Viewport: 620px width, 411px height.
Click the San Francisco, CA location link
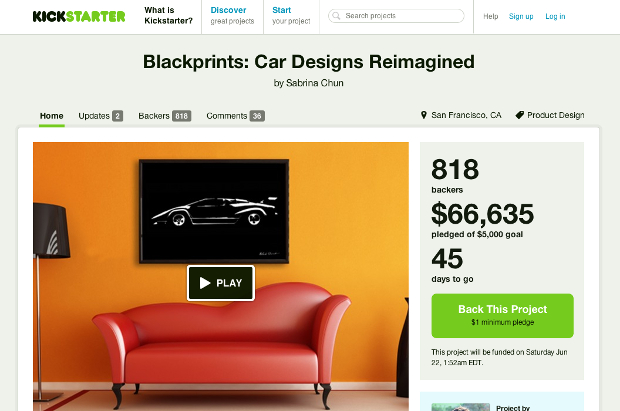[466, 115]
